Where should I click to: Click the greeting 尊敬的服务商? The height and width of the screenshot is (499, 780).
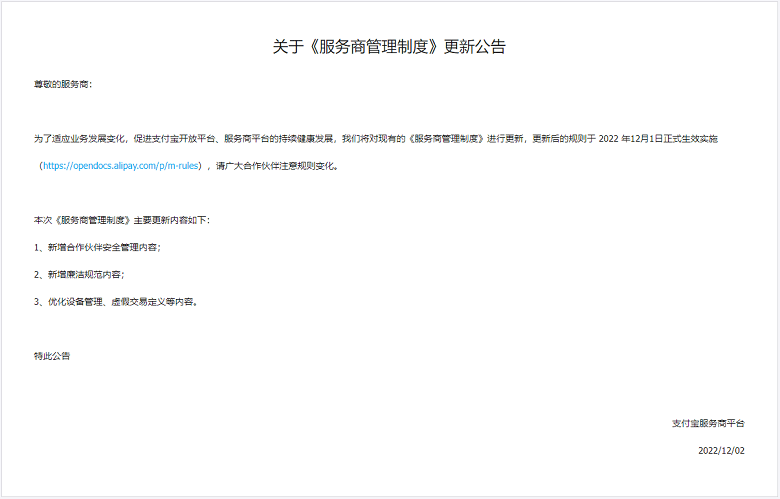(x=62, y=84)
